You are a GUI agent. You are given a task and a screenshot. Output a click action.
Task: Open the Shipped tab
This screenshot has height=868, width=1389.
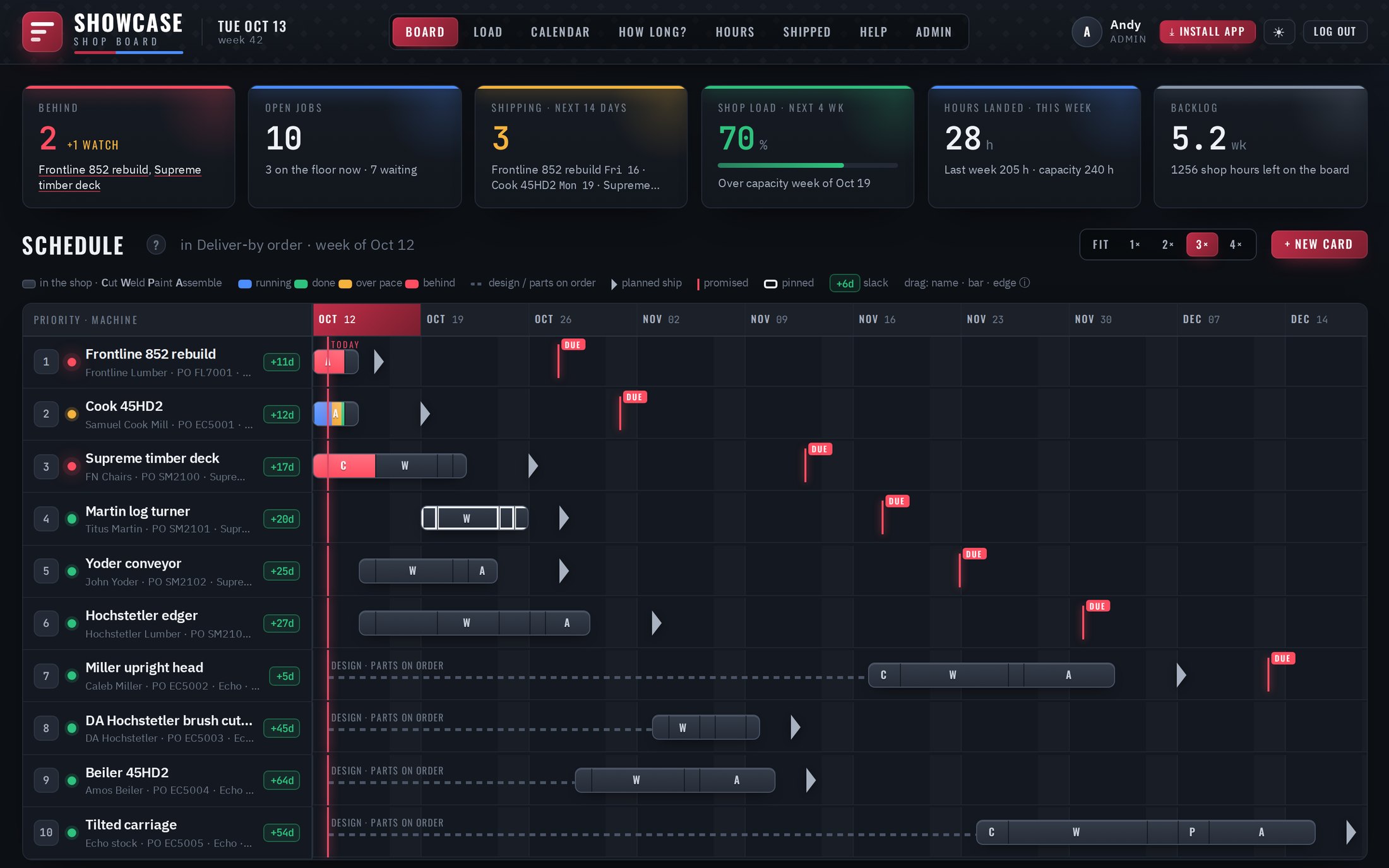point(807,32)
